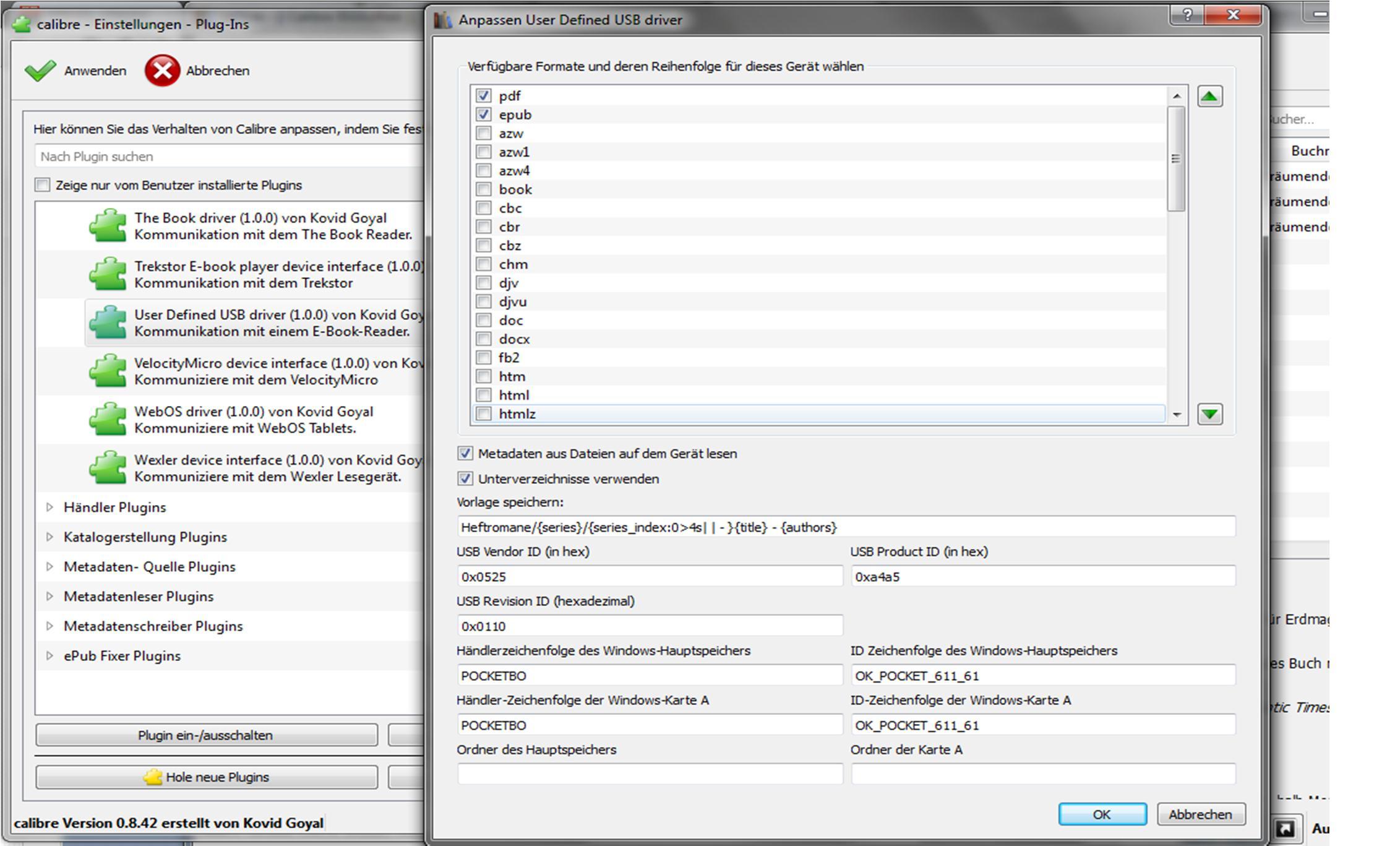Screen dimensions: 1400x846
Task: Click help question mark in dialog title
Action: click(x=1187, y=15)
